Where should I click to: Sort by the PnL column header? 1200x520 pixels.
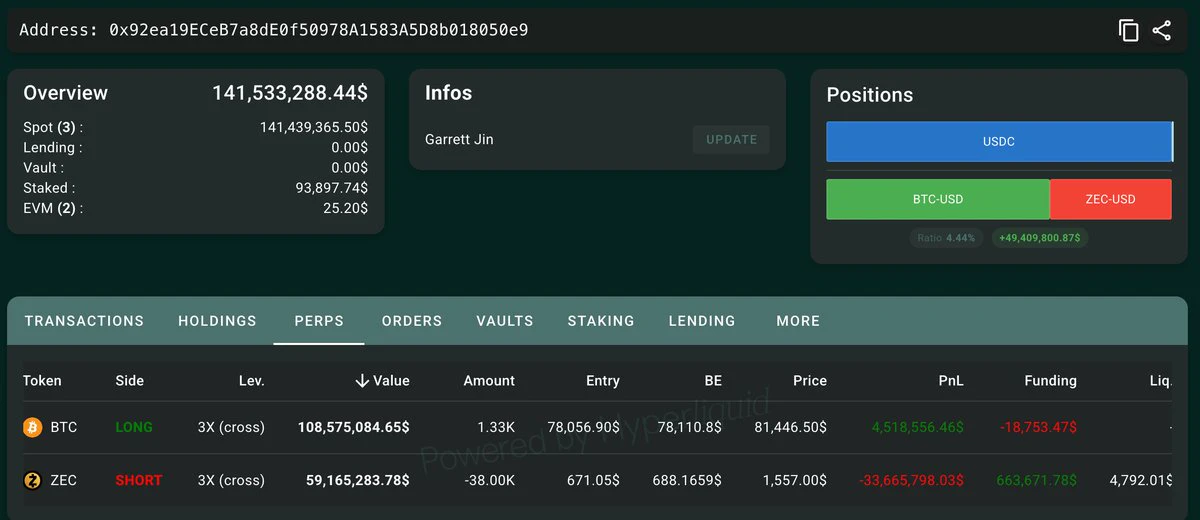tap(951, 380)
